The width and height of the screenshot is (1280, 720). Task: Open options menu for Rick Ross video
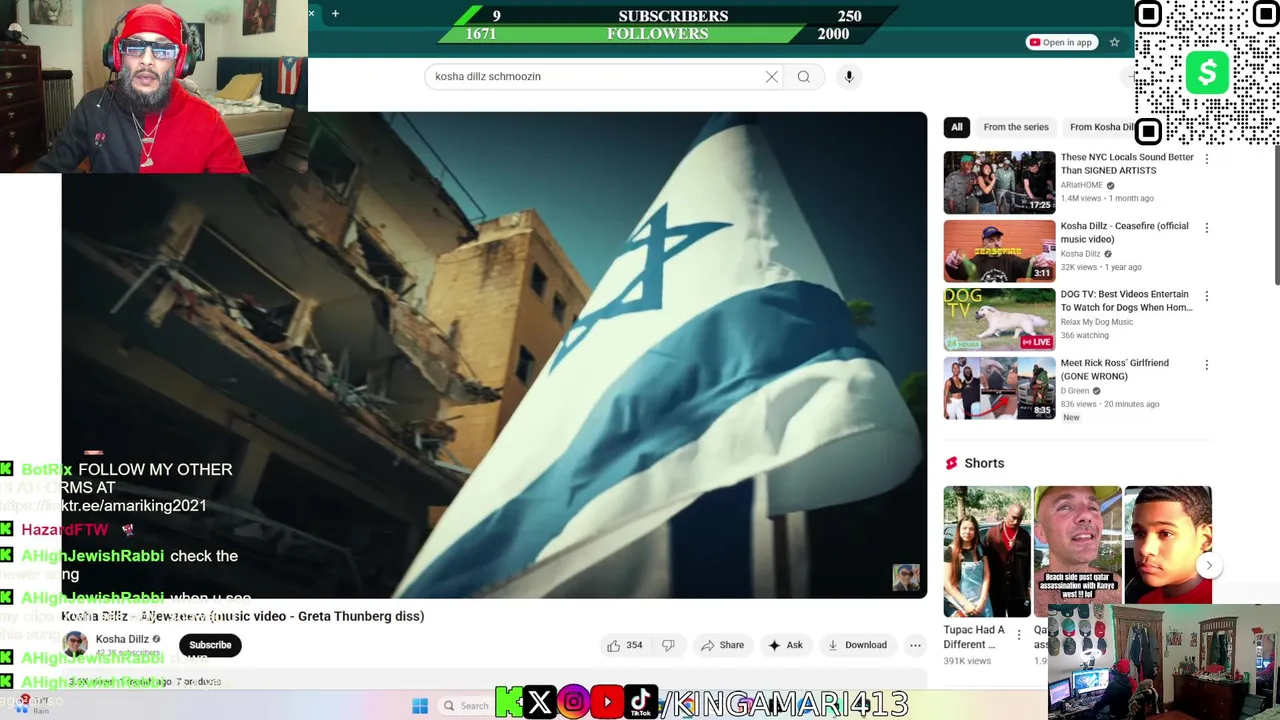coord(1206,365)
